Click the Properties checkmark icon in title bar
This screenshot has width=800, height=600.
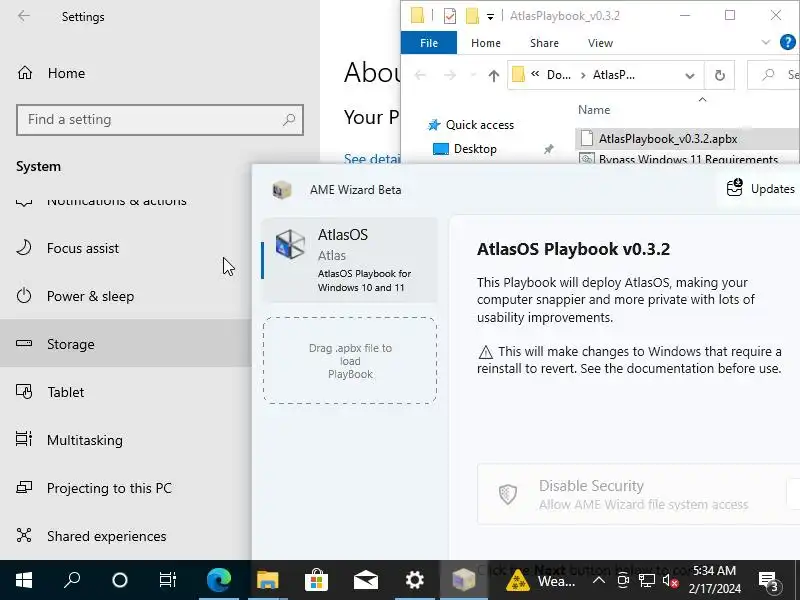tap(450, 16)
